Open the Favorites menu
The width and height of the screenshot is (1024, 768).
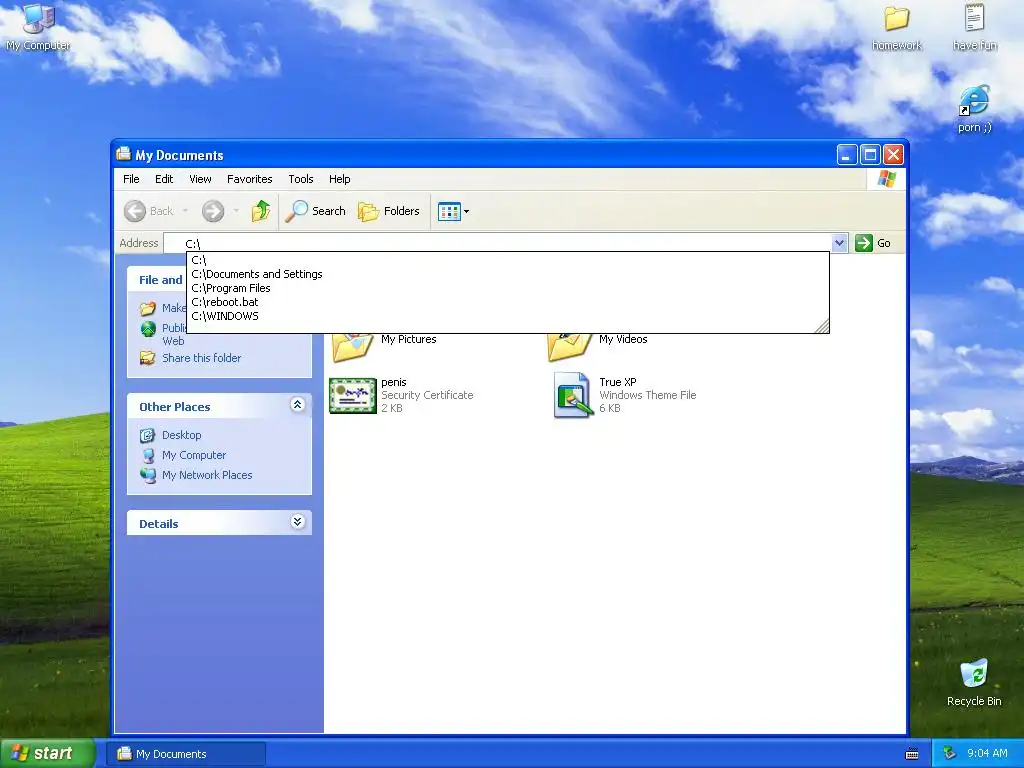coord(249,179)
